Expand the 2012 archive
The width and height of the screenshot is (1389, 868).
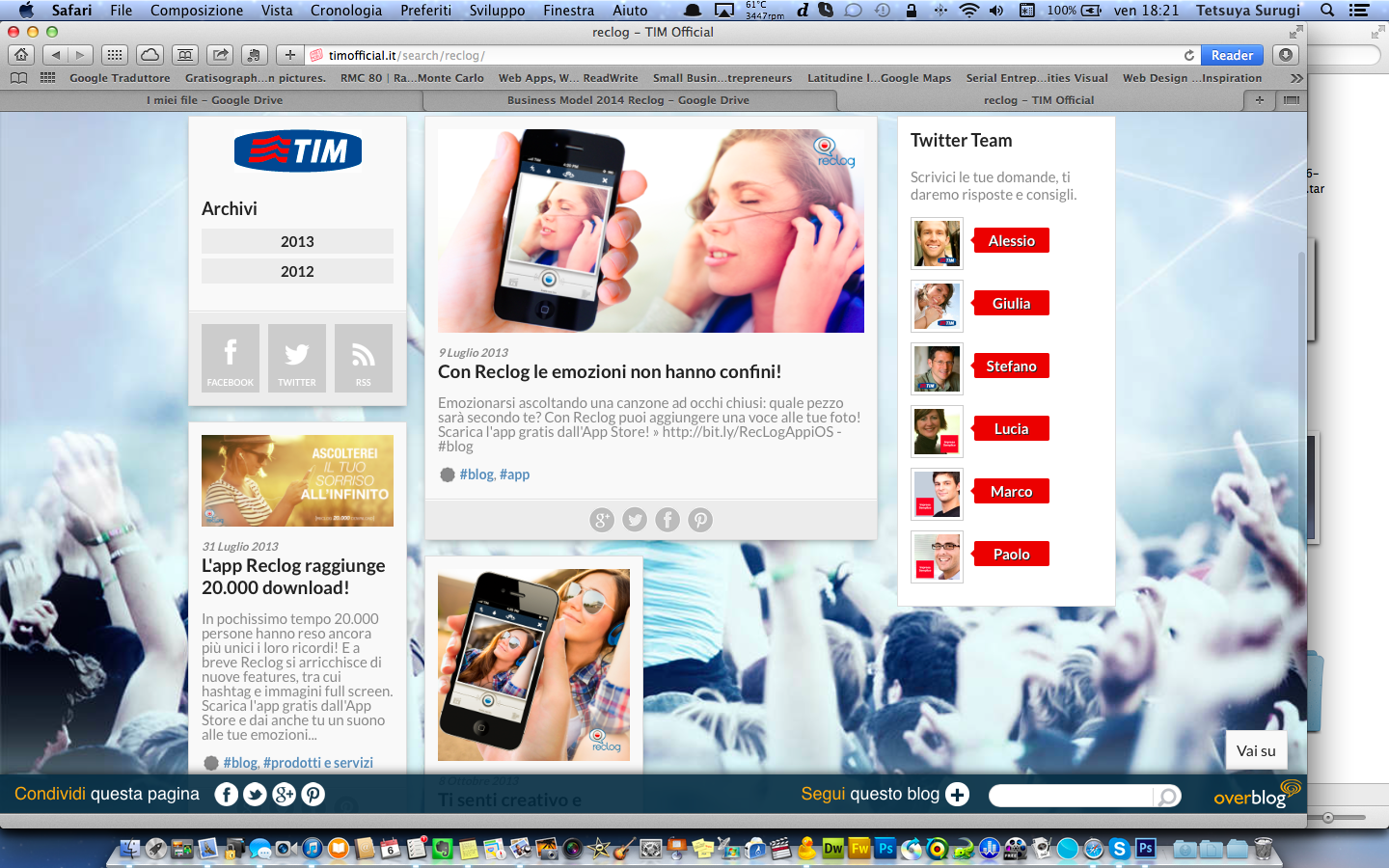pyautogui.click(x=297, y=271)
